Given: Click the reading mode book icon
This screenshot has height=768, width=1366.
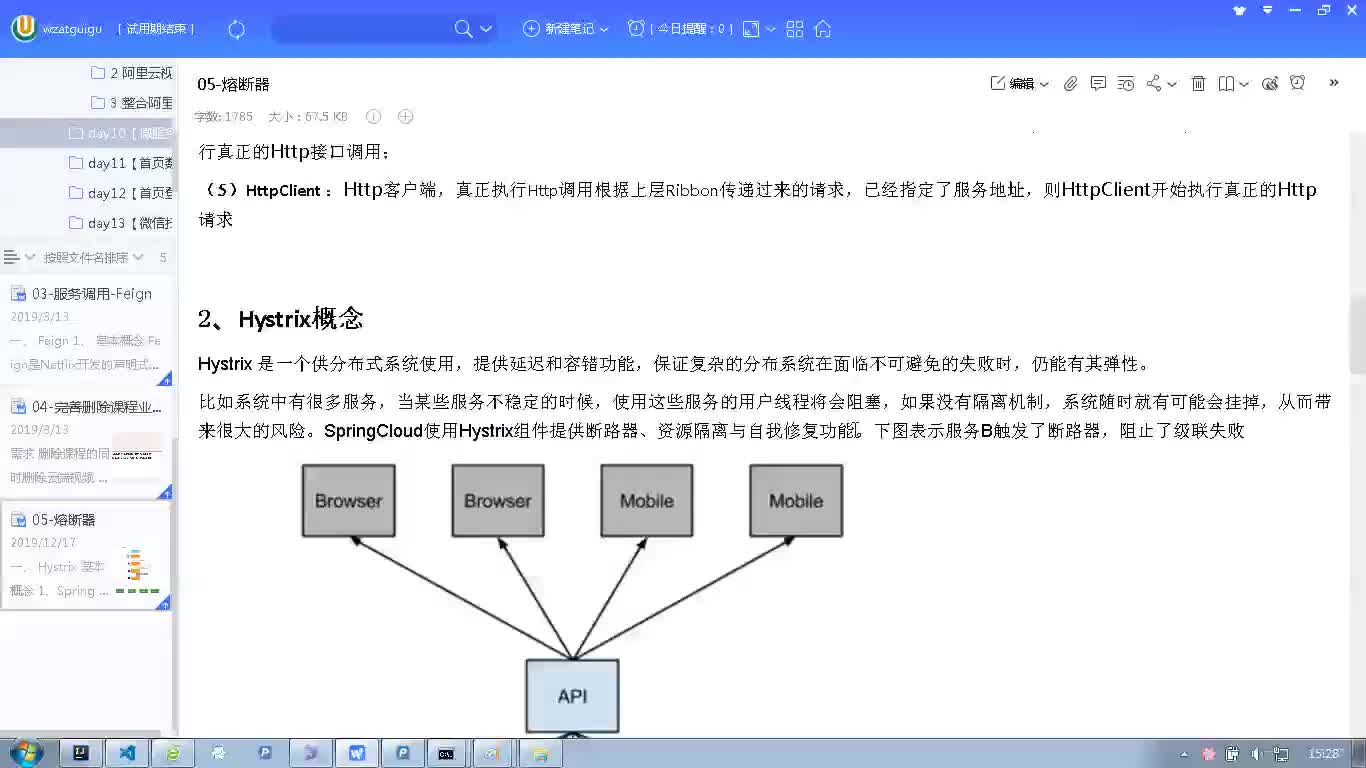Looking at the screenshot, I should [1226, 84].
